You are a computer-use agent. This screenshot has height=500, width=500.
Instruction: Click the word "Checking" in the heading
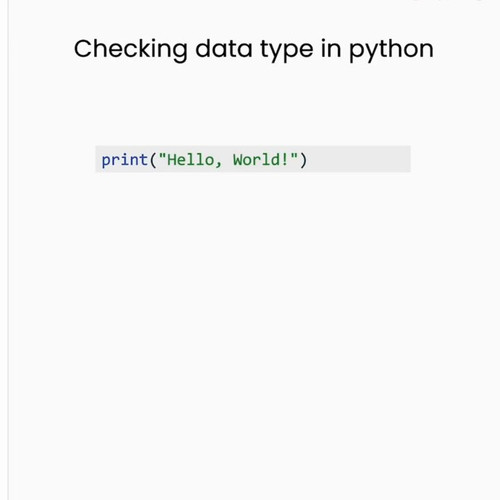[130, 50]
